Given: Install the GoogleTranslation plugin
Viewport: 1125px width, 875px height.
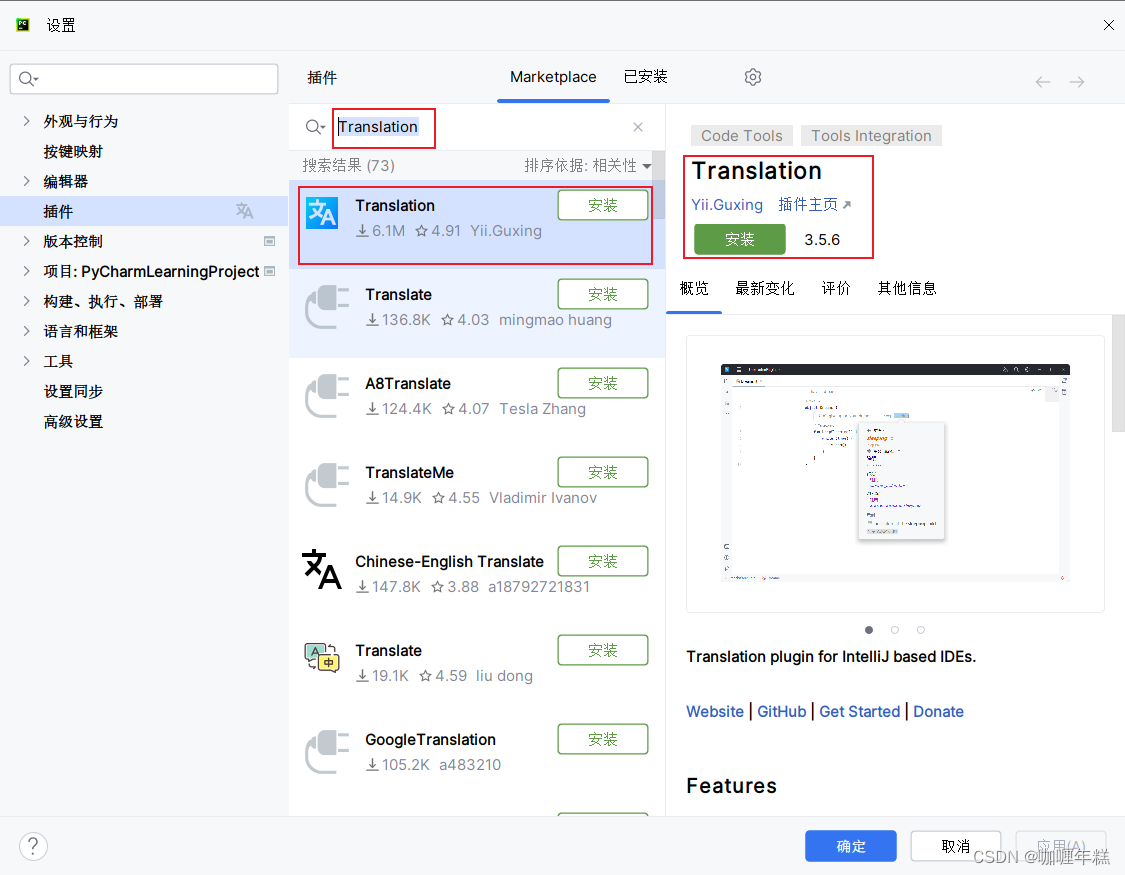Looking at the screenshot, I should click(603, 739).
